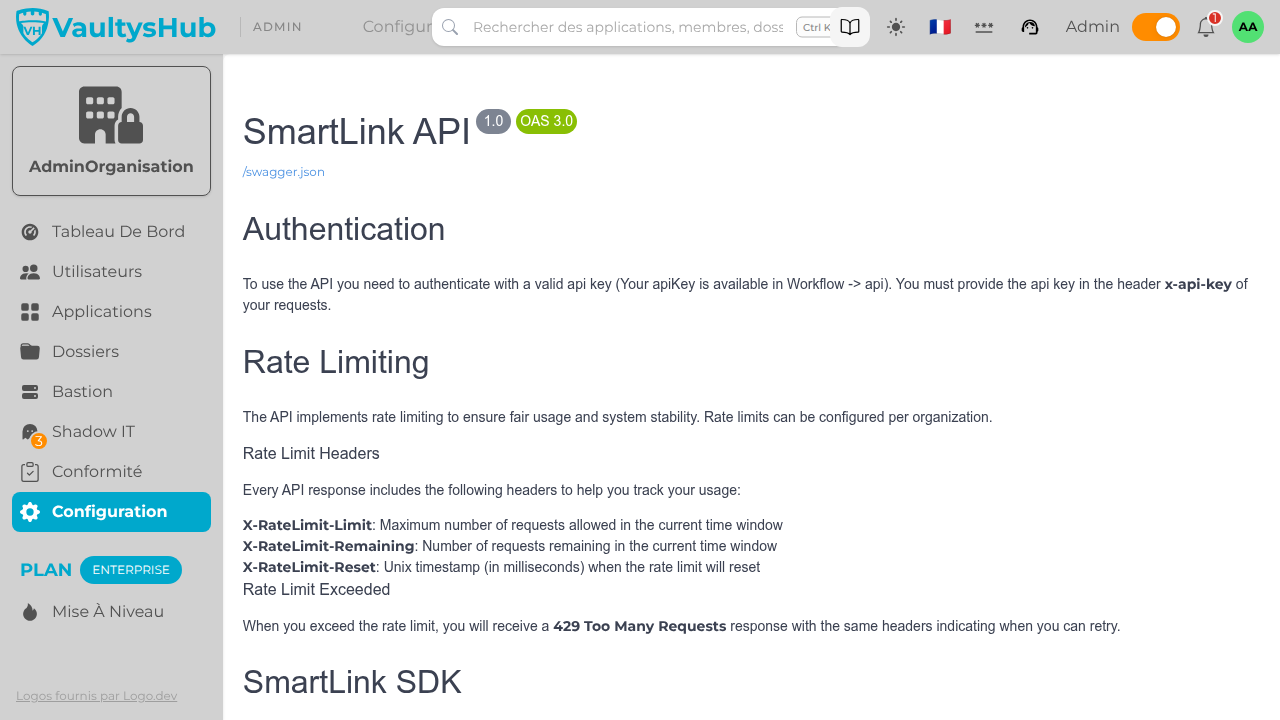The image size is (1280, 720).
Task: Click the X-RateLimit-Limit text
Action: [307, 525]
